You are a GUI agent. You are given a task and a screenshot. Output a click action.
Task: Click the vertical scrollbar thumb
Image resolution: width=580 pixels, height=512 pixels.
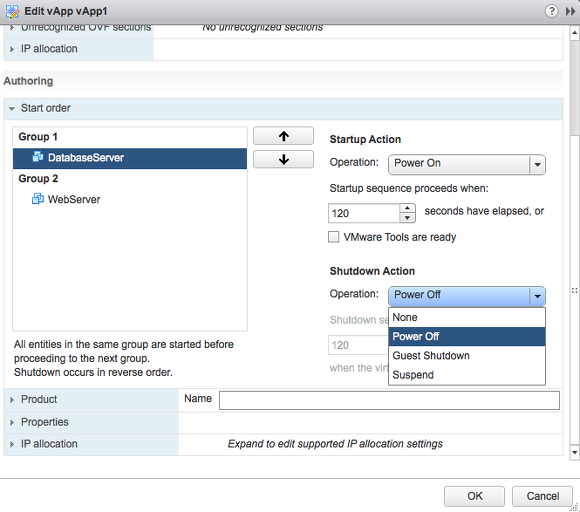(x=574, y=88)
